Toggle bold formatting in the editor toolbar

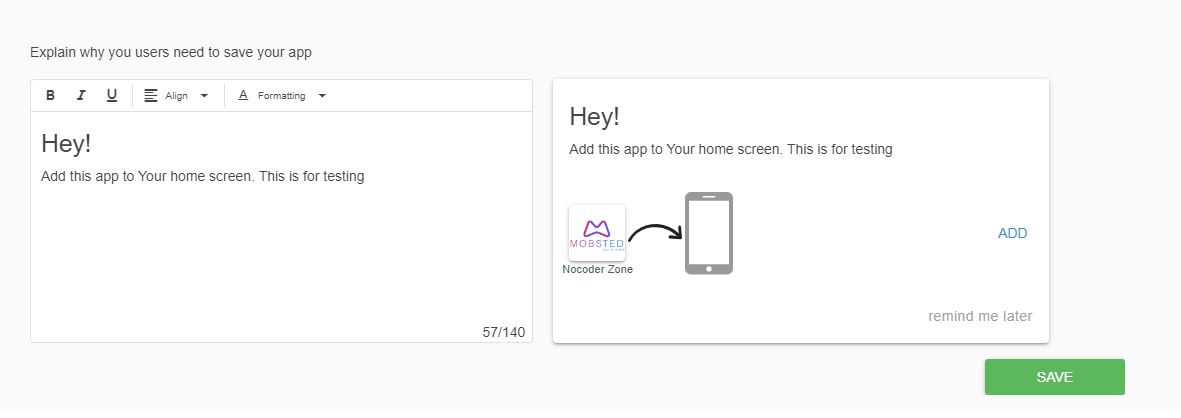[50, 96]
